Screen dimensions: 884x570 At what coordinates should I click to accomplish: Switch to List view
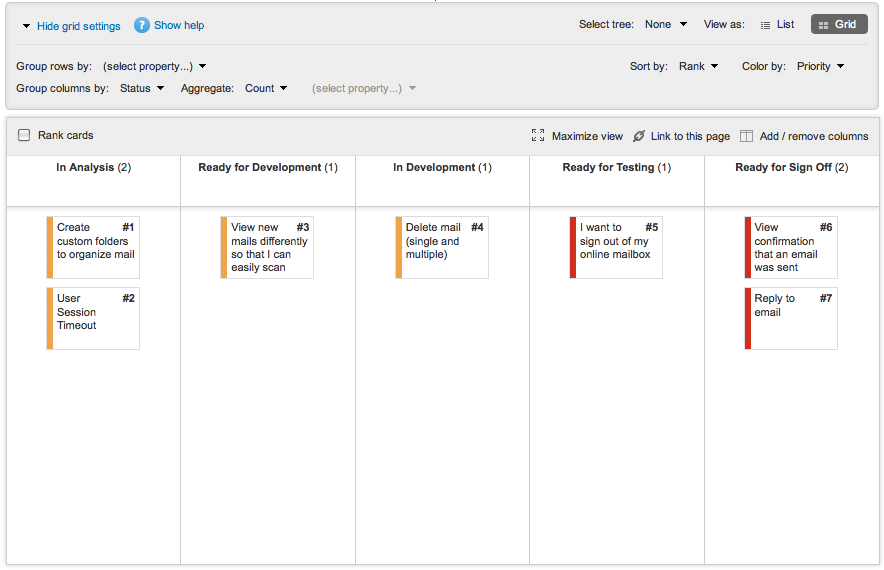(x=777, y=25)
